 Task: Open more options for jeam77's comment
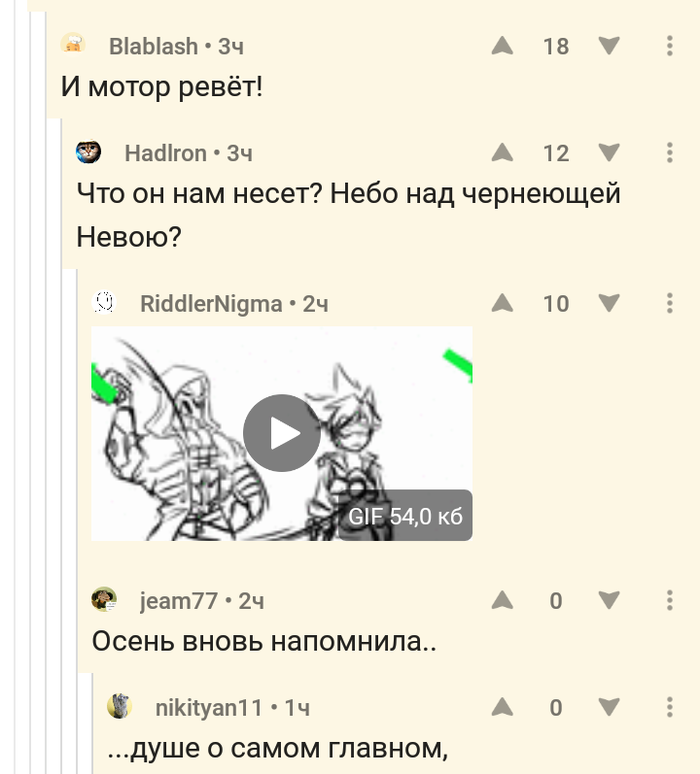click(x=669, y=600)
